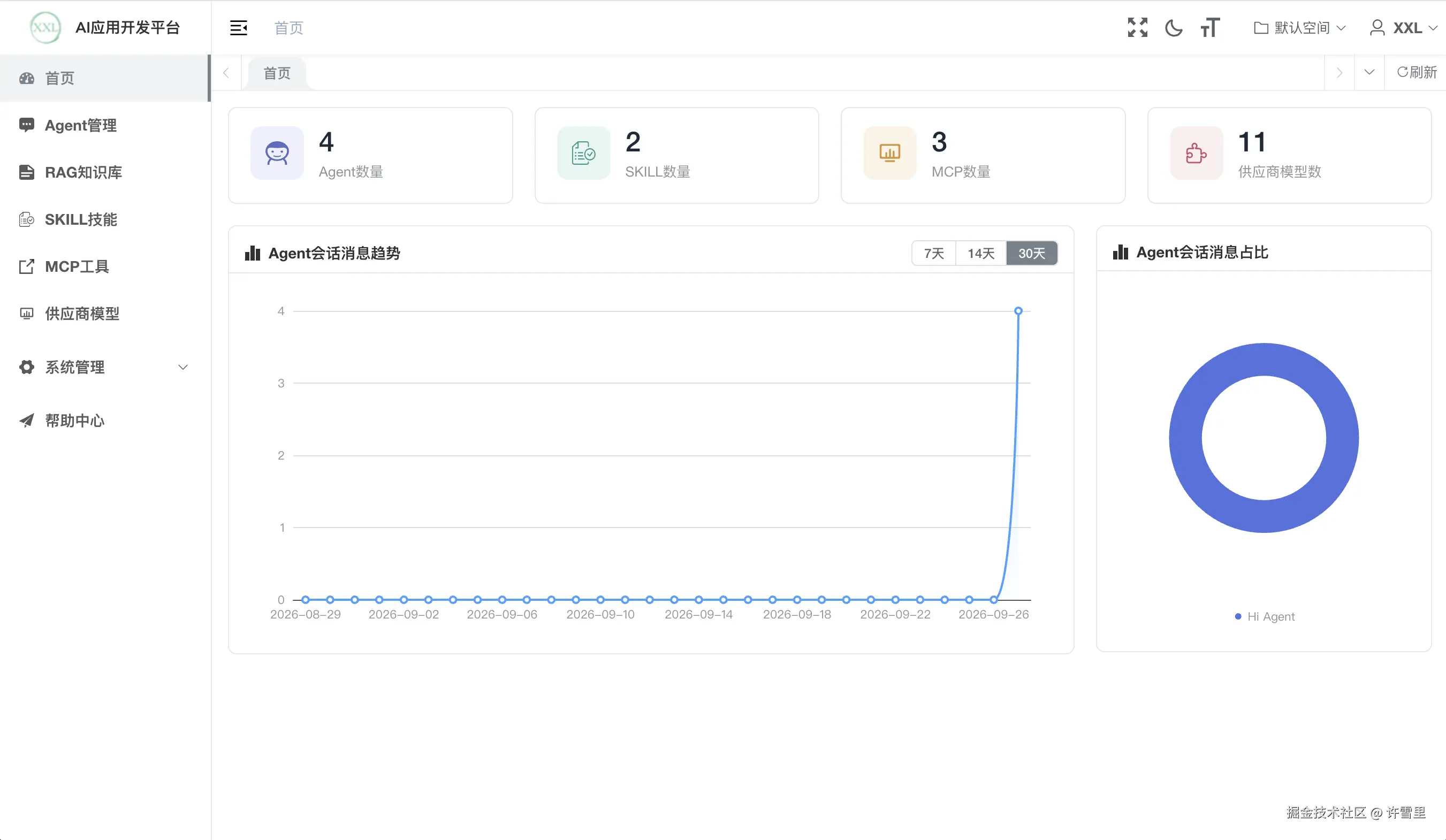Select the 7天 time range
Screen dimensions: 1446x840
tap(934, 253)
